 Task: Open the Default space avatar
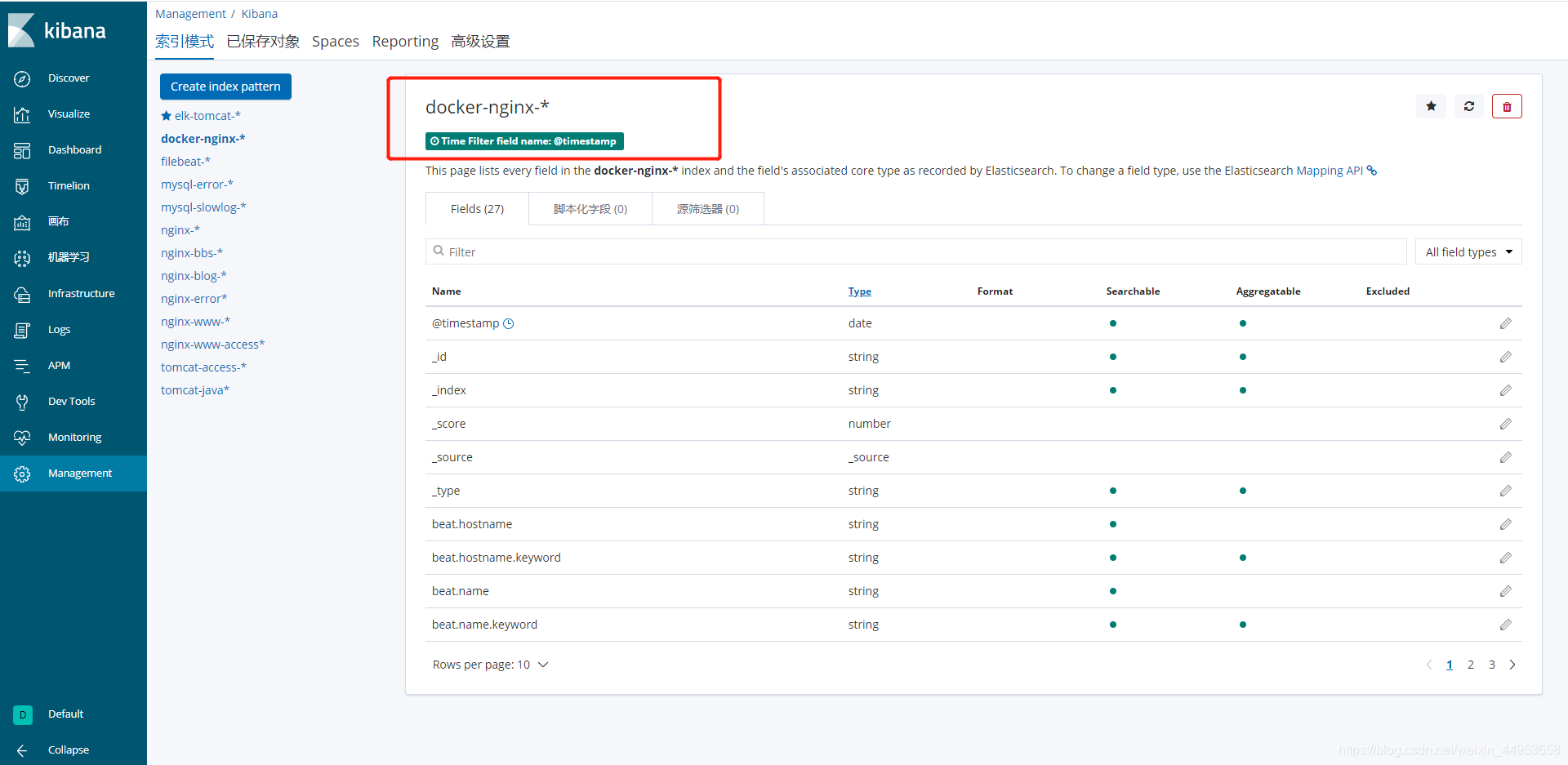coord(23,714)
